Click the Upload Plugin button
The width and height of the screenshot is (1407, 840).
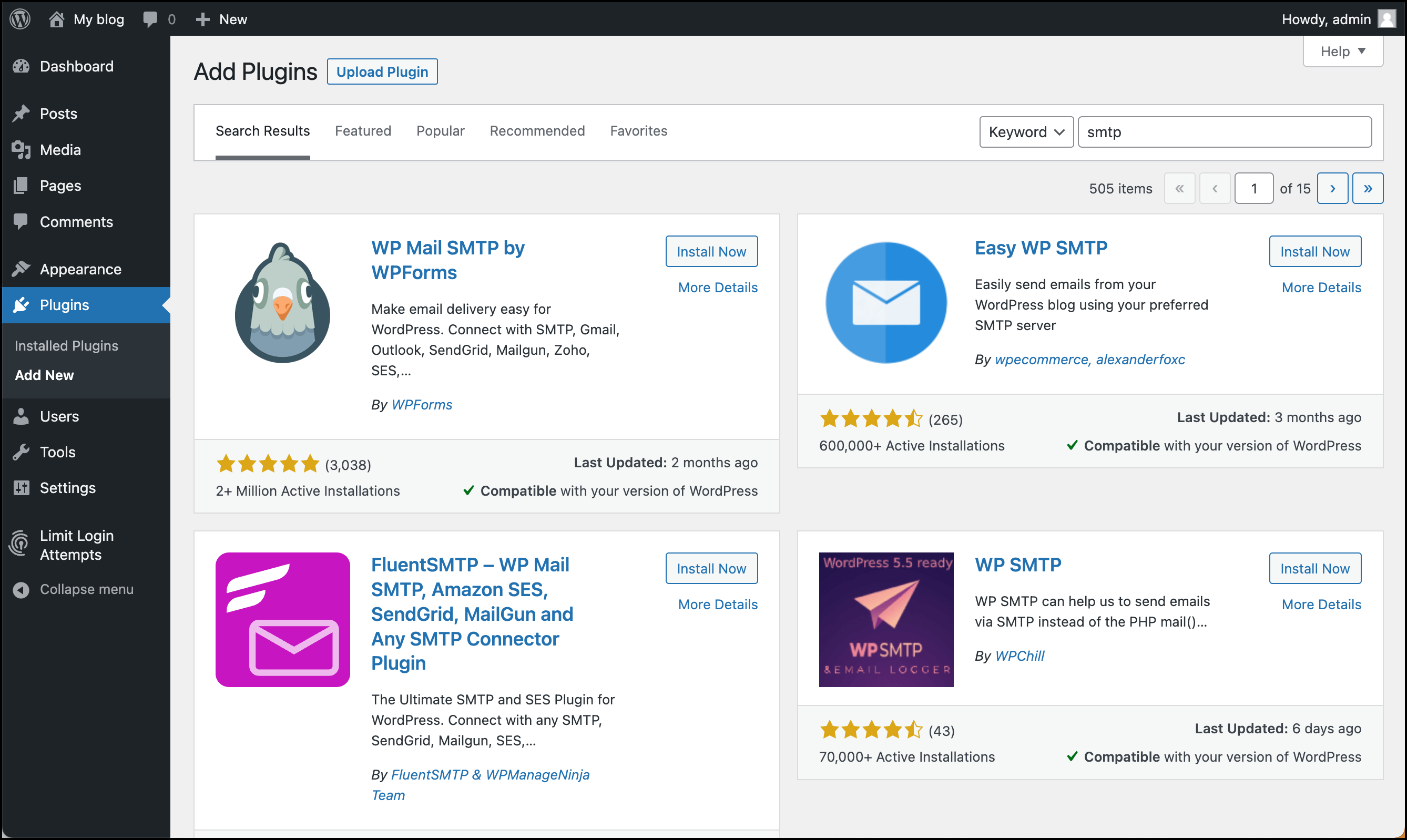pyautogui.click(x=382, y=72)
